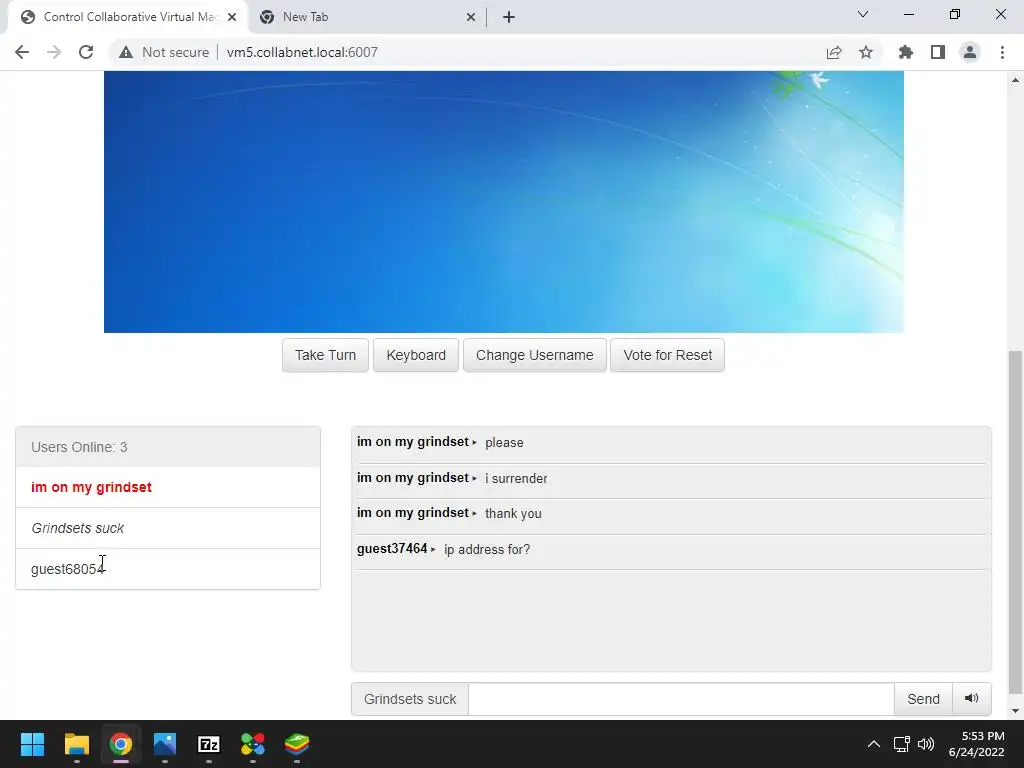Viewport: 1024px width, 768px height.
Task: Click the Take Turn button
Action: coord(325,355)
